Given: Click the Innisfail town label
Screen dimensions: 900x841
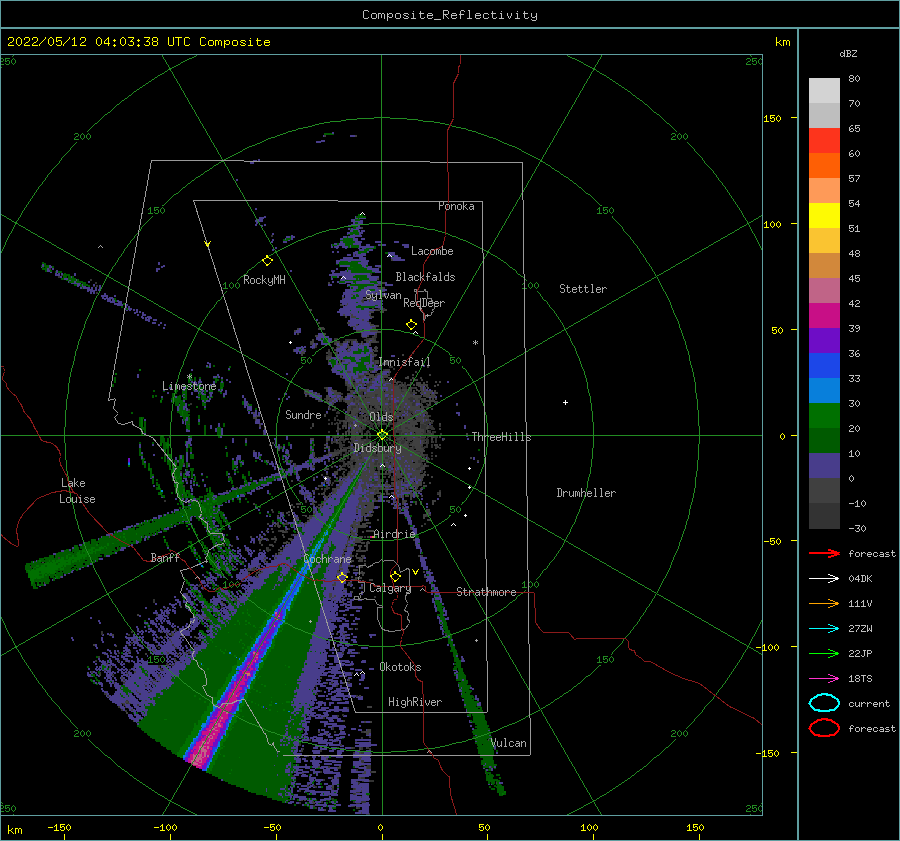Looking at the screenshot, I should pyautogui.click(x=404, y=362).
